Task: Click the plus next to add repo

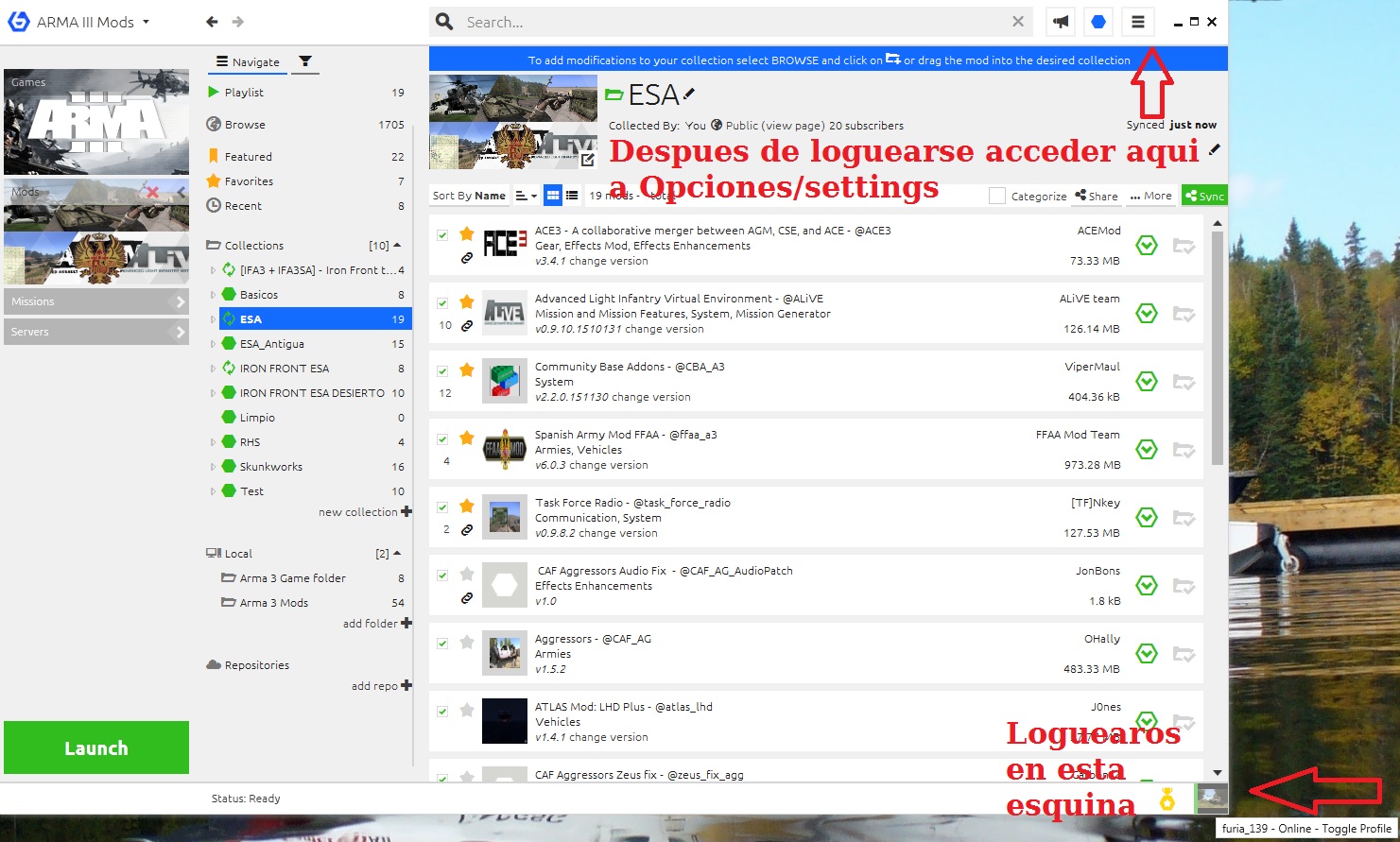Action: (x=406, y=685)
